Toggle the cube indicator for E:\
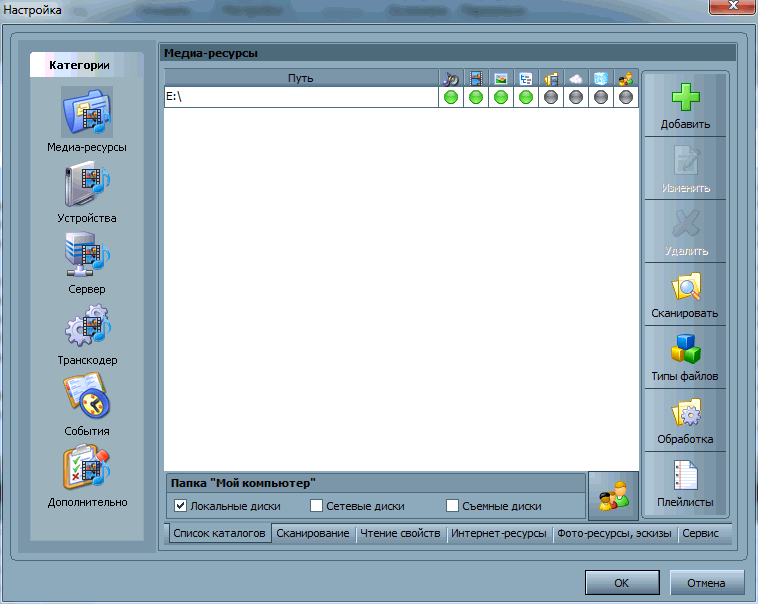 [601, 97]
